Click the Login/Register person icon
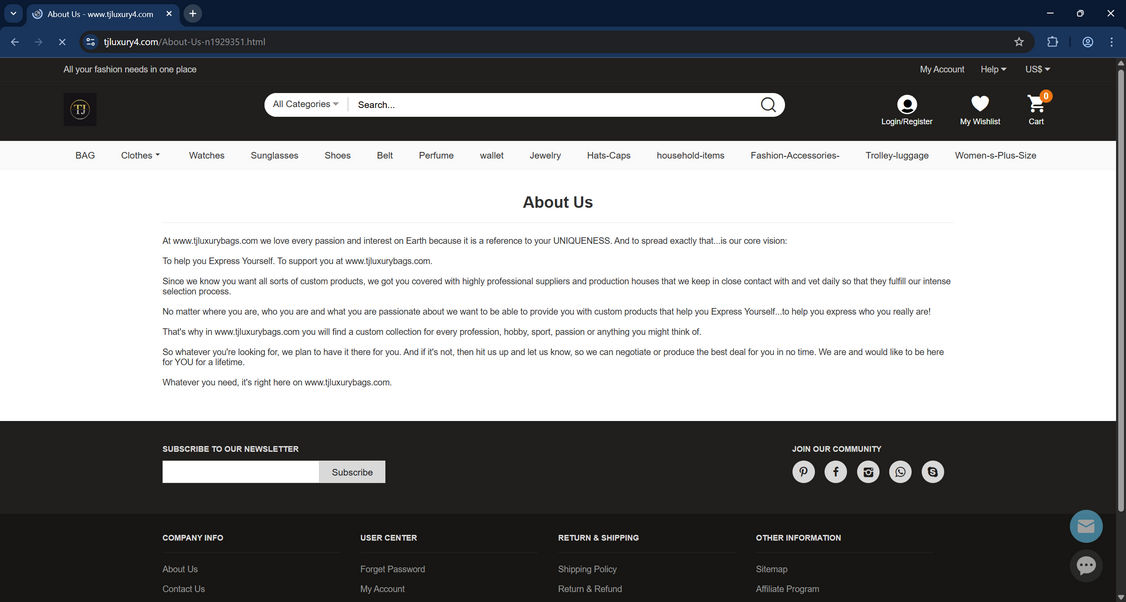 click(905, 103)
